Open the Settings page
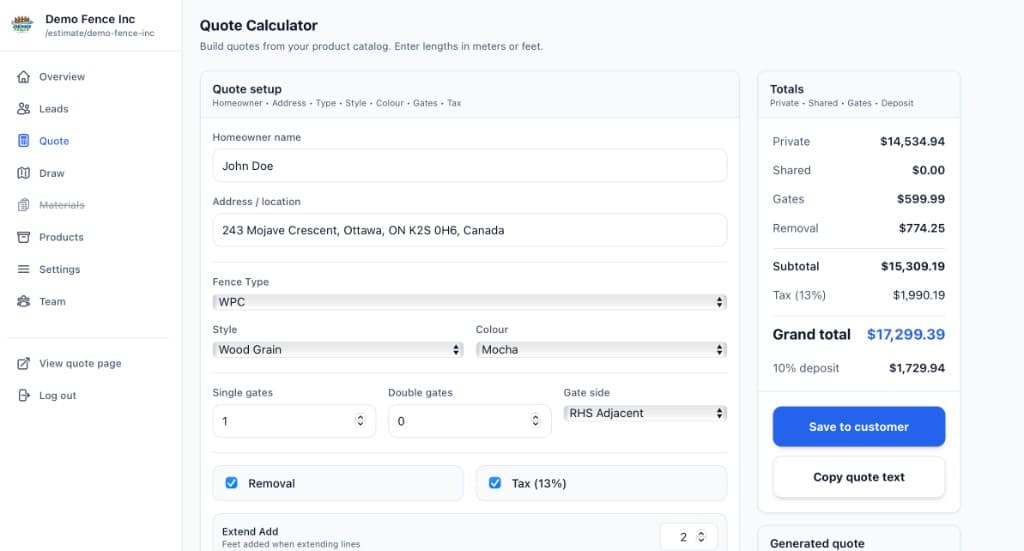The height and width of the screenshot is (551, 1024). [59, 269]
